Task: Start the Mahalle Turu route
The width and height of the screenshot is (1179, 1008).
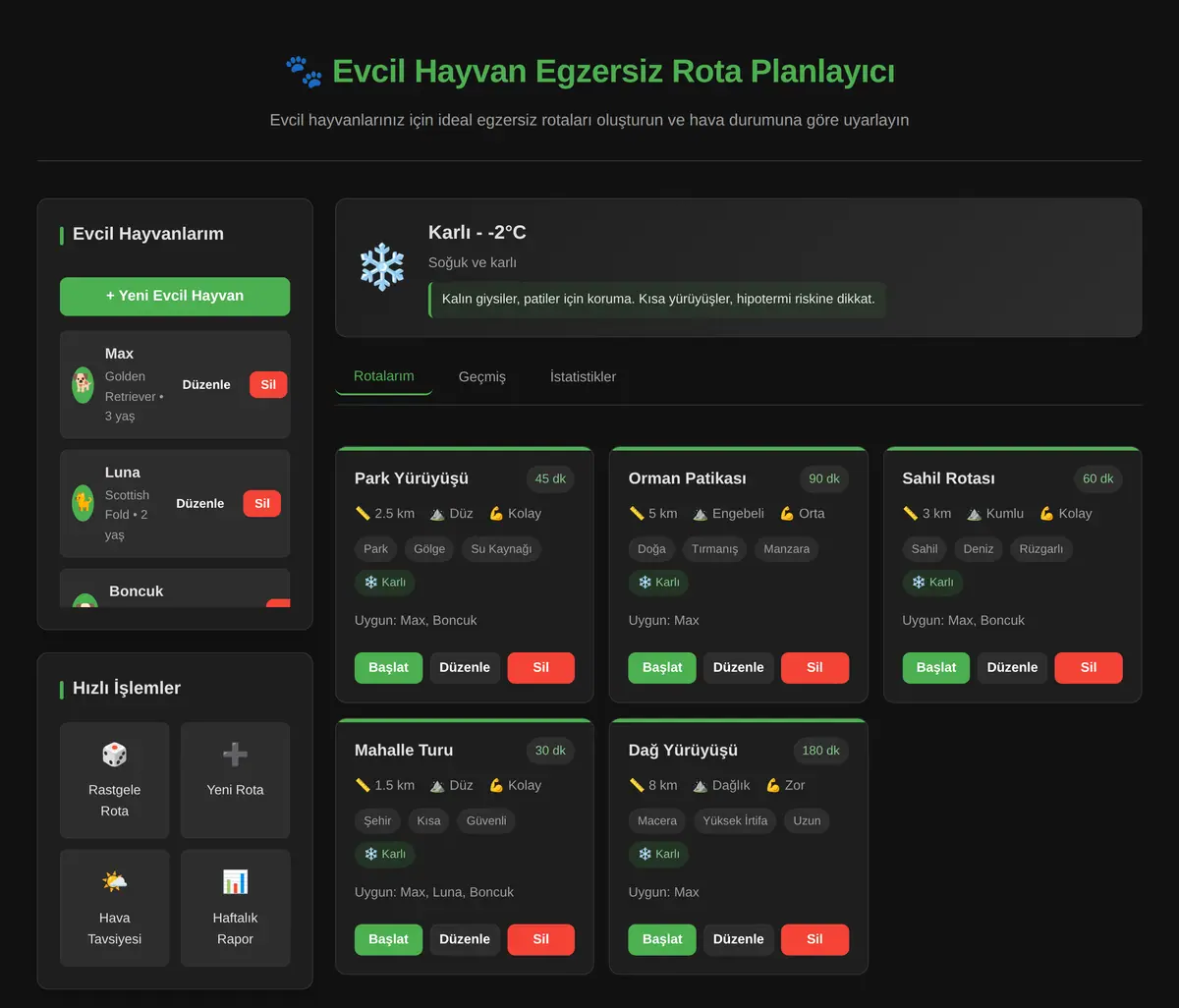Action: click(x=388, y=939)
